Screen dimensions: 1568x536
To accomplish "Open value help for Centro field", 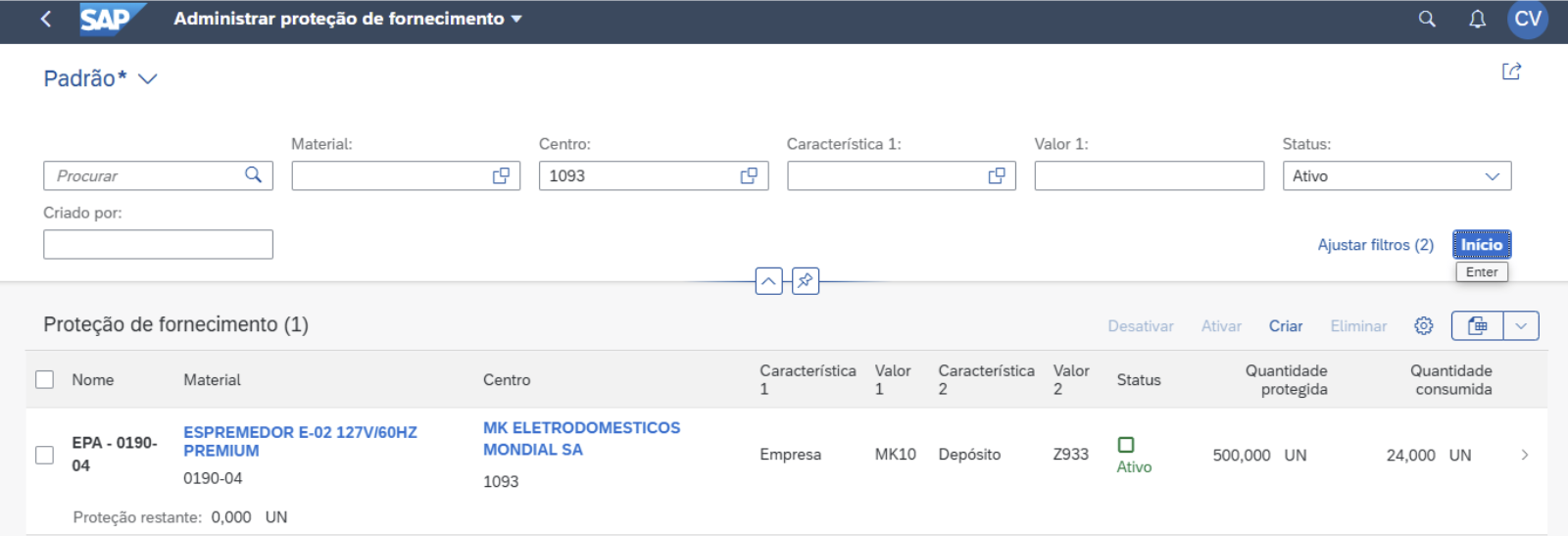I will pyautogui.click(x=749, y=175).
